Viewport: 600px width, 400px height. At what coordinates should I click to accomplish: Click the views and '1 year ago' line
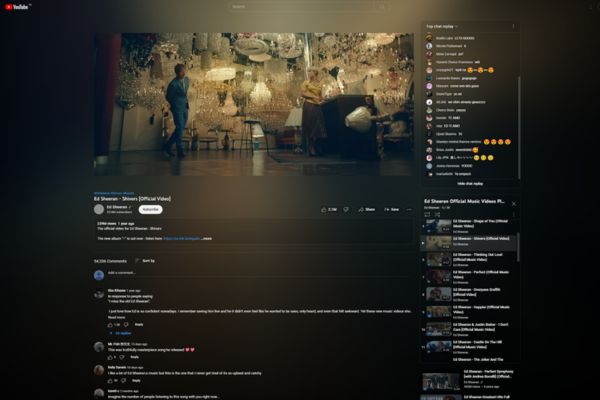click(116, 224)
